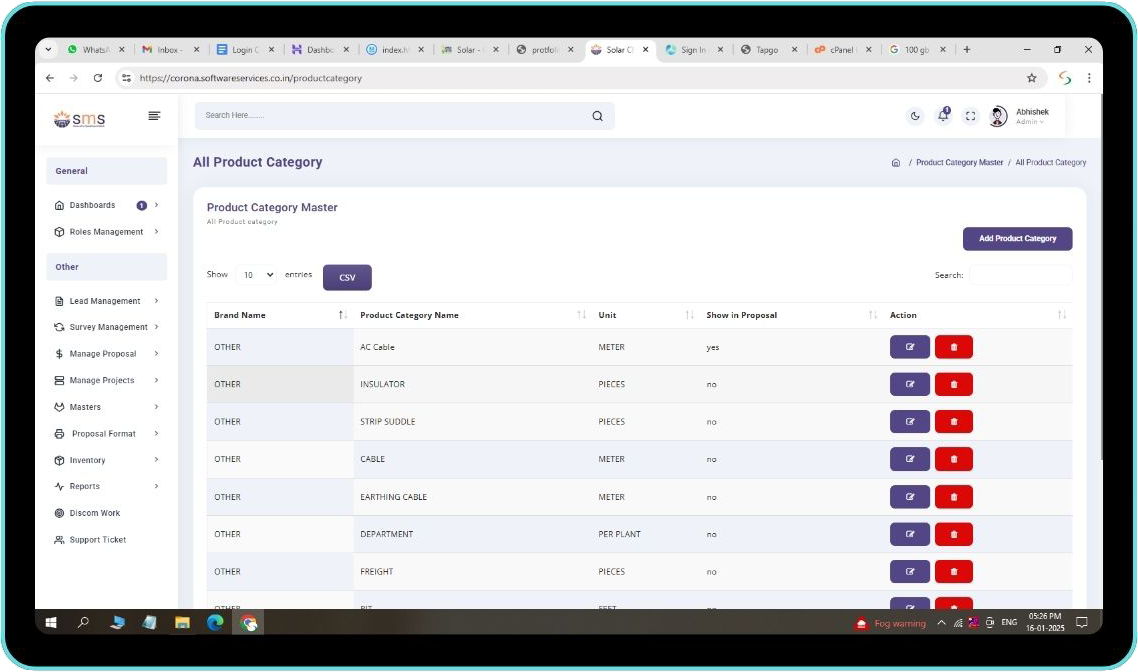Image resolution: width=1138 pixels, height=672 pixels.
Task: Toggle fullscreen mode icon in header
Action: pos(970,116)
